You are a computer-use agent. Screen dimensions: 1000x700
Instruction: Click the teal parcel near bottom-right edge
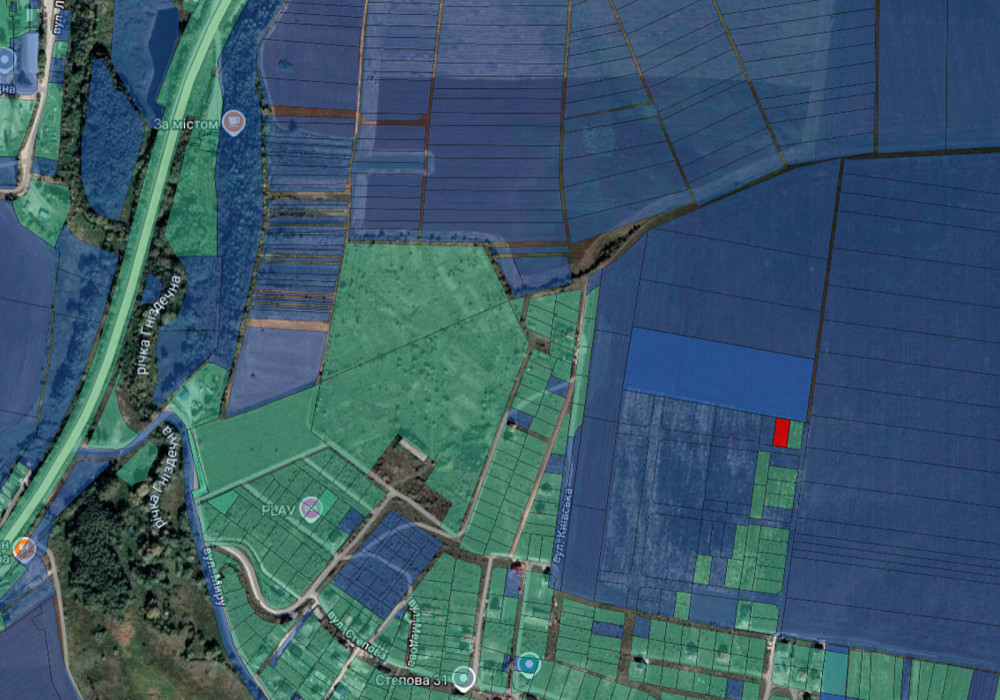coord(834,671)
